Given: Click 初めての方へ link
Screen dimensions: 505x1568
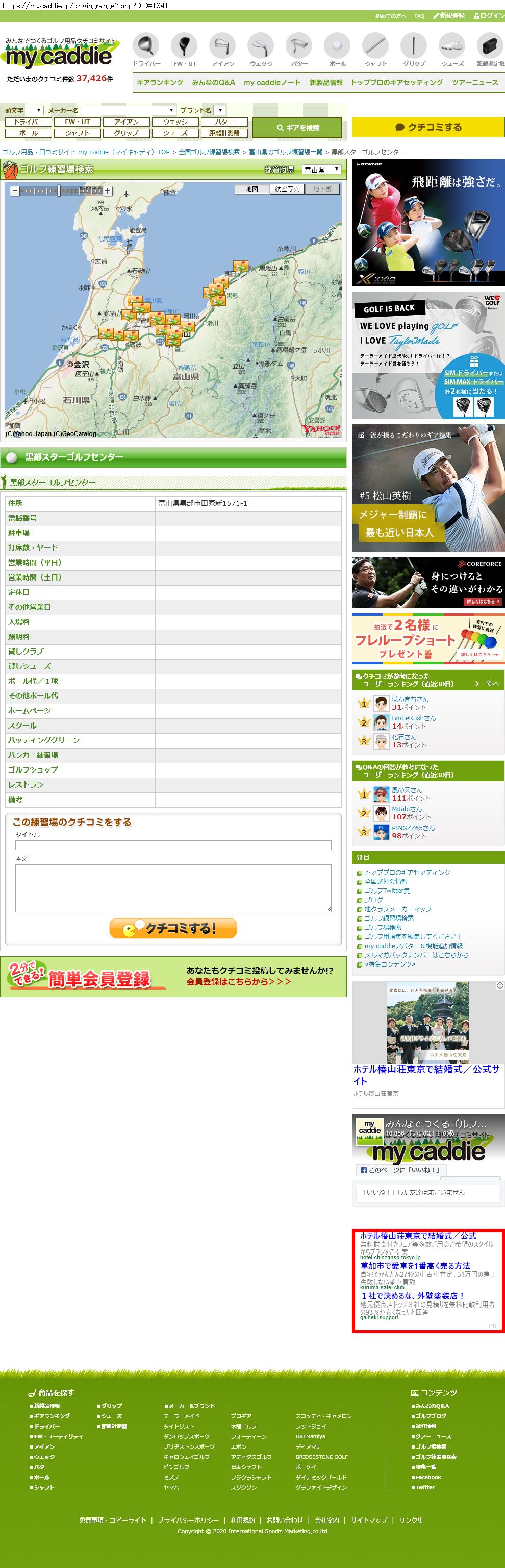Looking at the screenshot, I should point(391,16).
